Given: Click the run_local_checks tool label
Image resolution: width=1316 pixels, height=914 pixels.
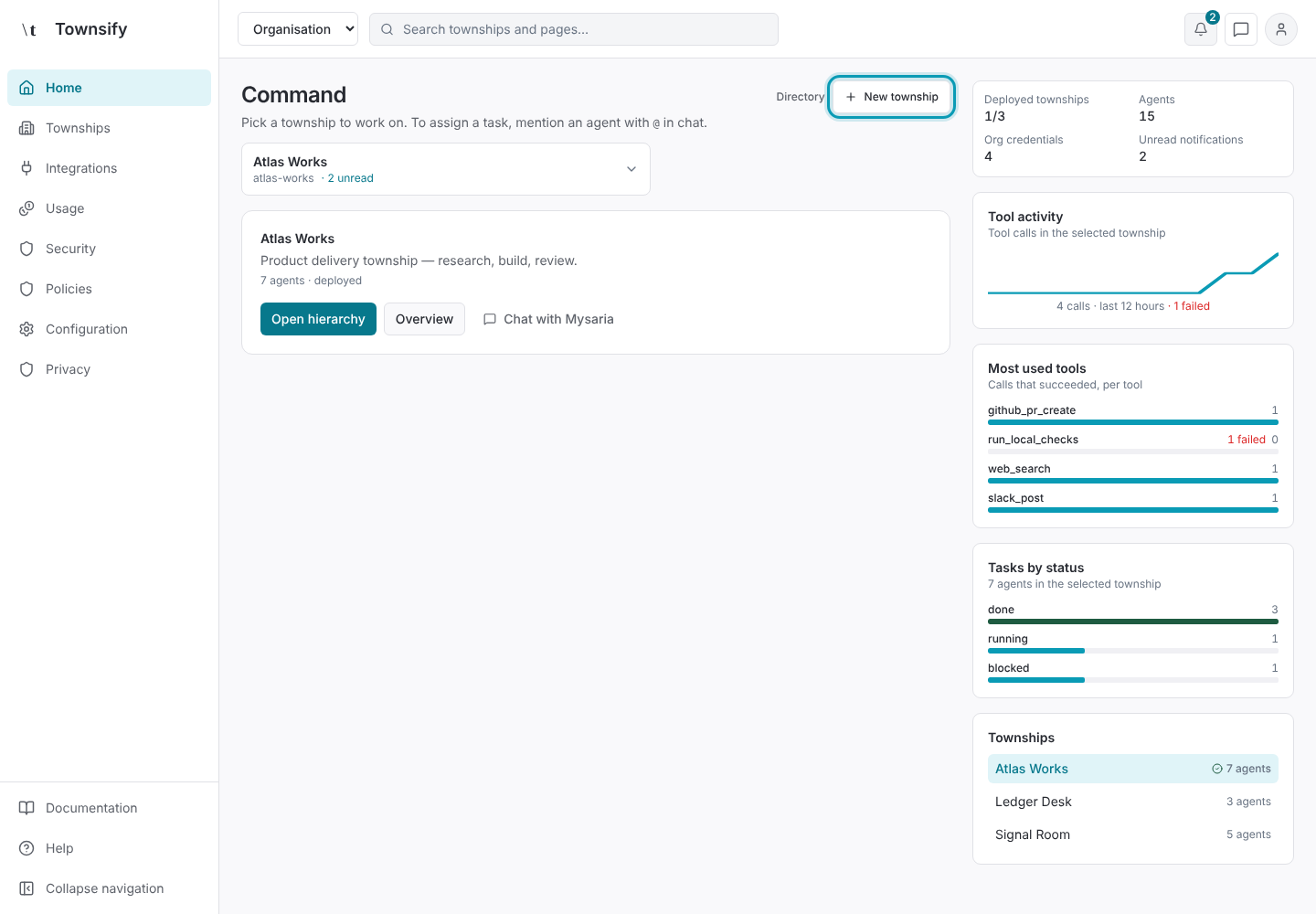Looking at the screenshot, I should tap(1033, 440).
